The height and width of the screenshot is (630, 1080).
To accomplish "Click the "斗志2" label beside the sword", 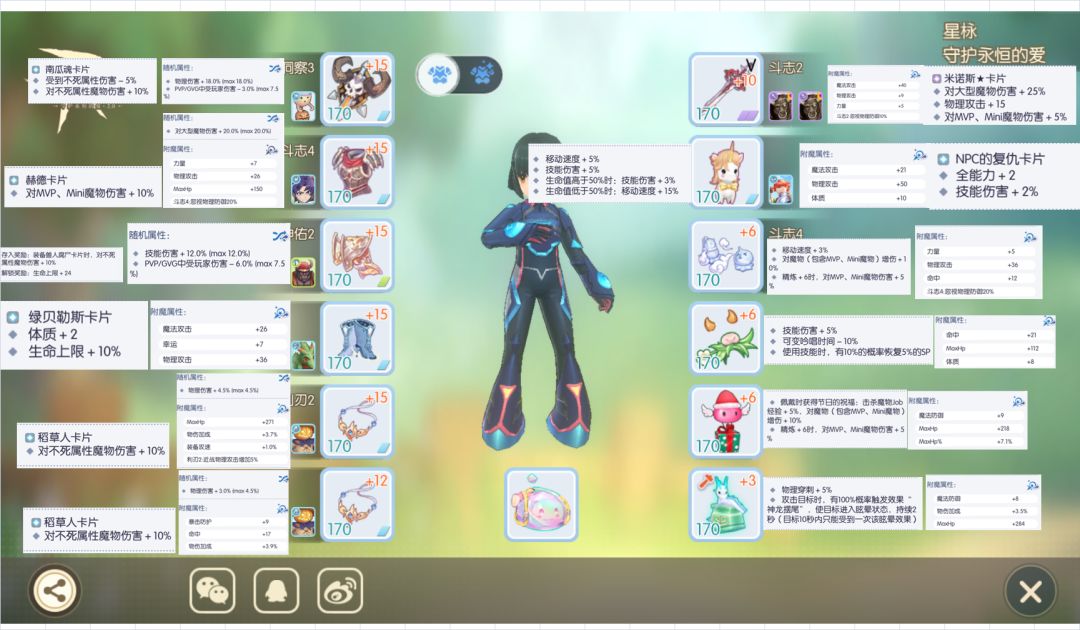I will (786, 67).
